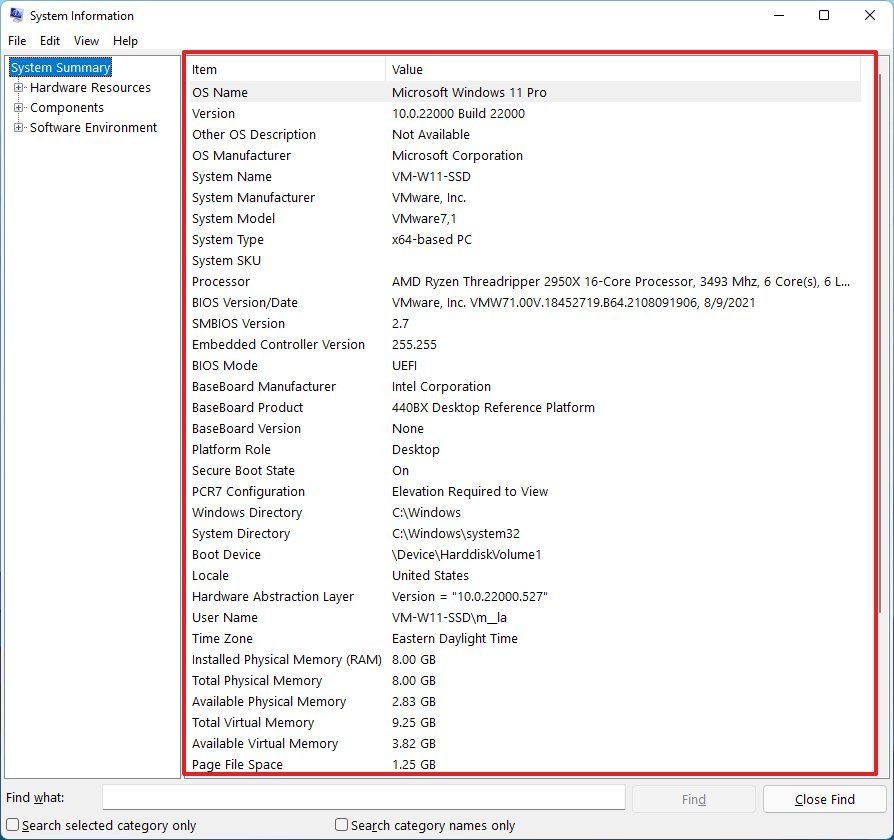Open the File menu
Screen dimensions: 894x840
tap(16, 40)
